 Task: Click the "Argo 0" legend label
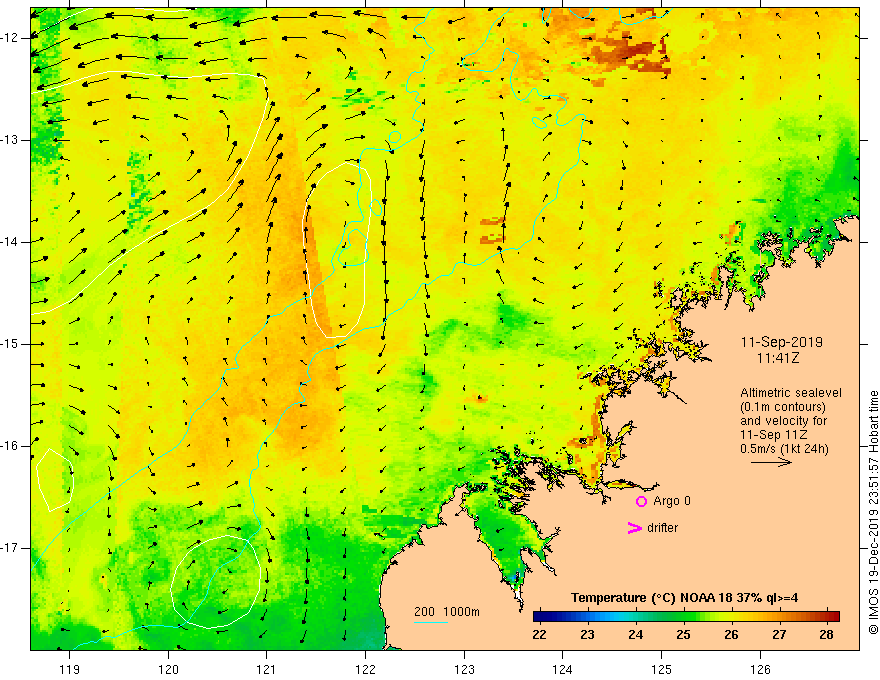coord(672,501)
